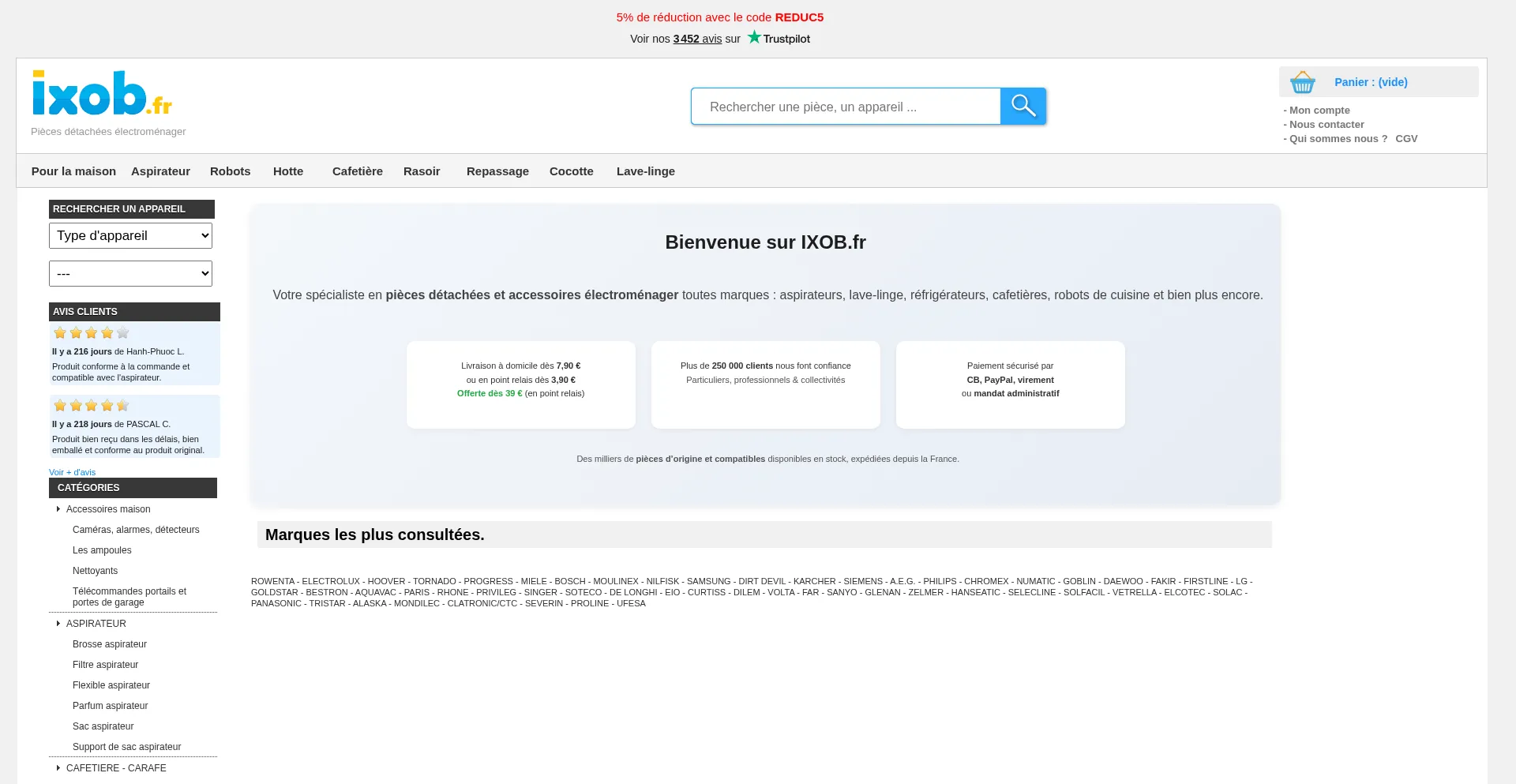Open Télécommandes portails et portes de garage

pyautogui.click(x=129, y=597)
